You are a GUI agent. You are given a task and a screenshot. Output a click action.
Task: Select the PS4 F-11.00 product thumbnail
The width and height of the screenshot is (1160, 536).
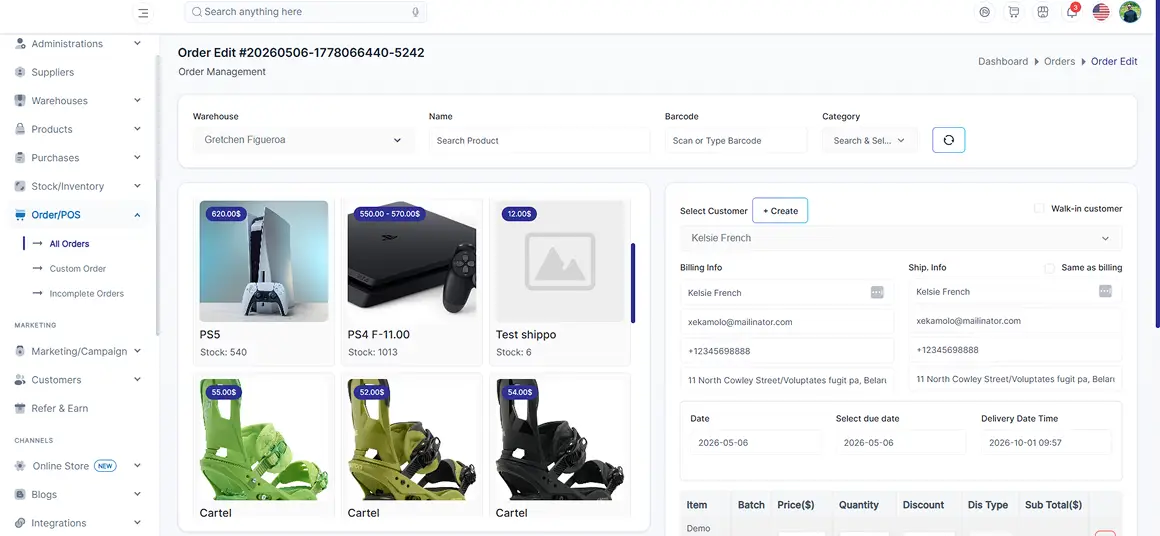[411, 261]
